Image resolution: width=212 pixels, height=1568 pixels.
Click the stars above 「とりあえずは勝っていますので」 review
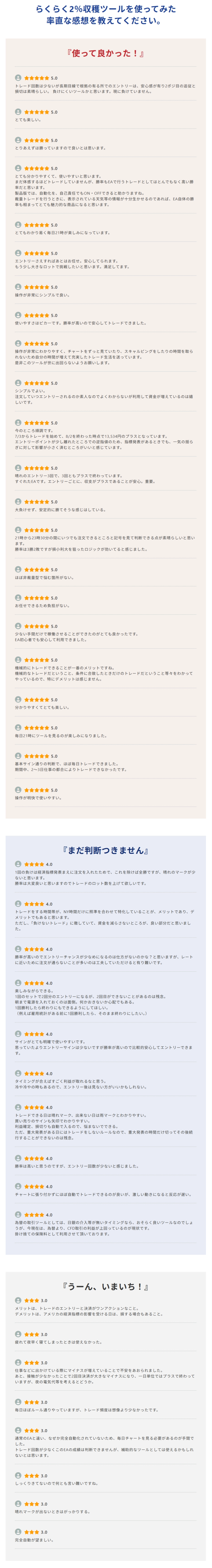pyautogui.click(x=37, y=141)
